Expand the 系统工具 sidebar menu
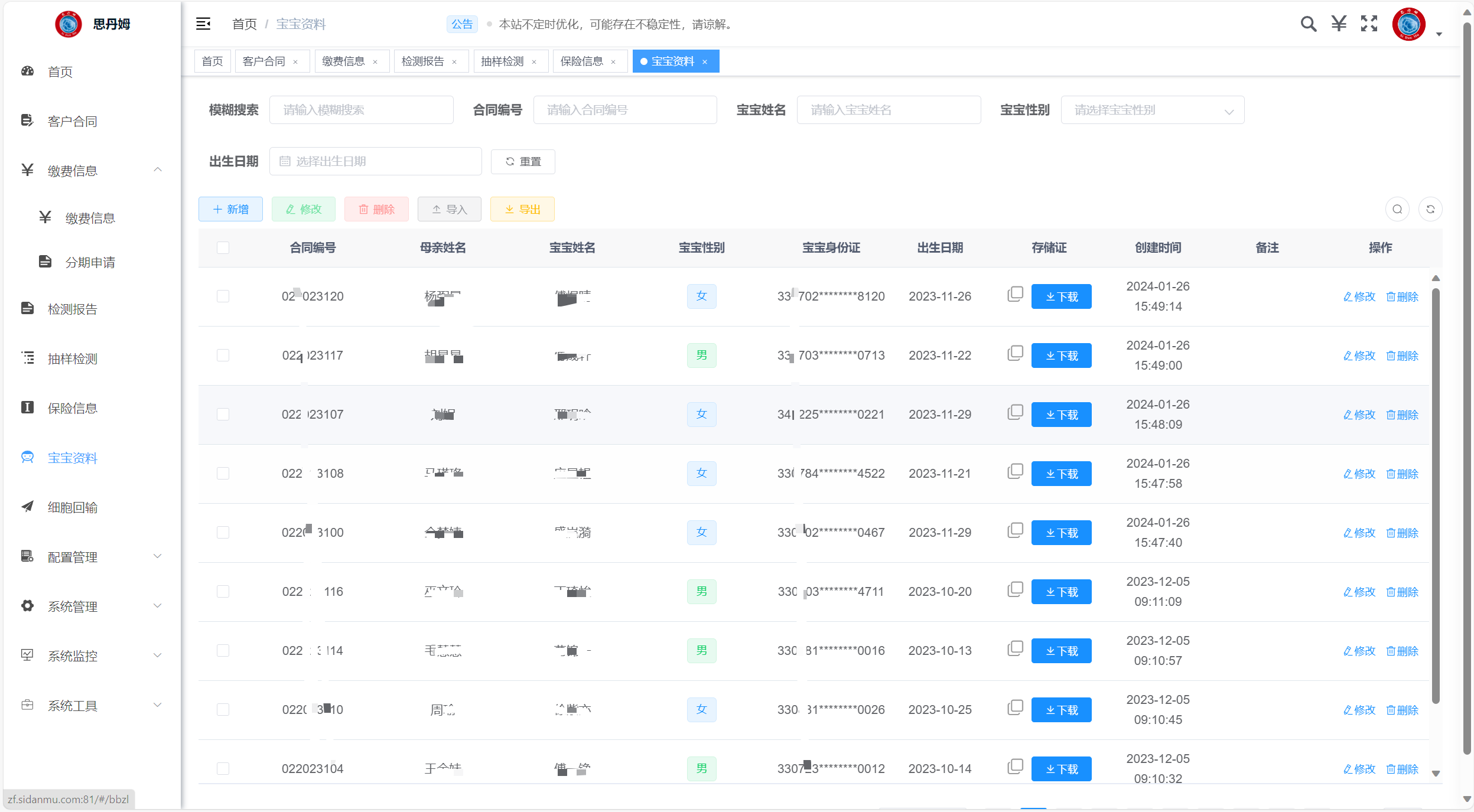This screenshot has width=1474, height=812. click(158, 705)
